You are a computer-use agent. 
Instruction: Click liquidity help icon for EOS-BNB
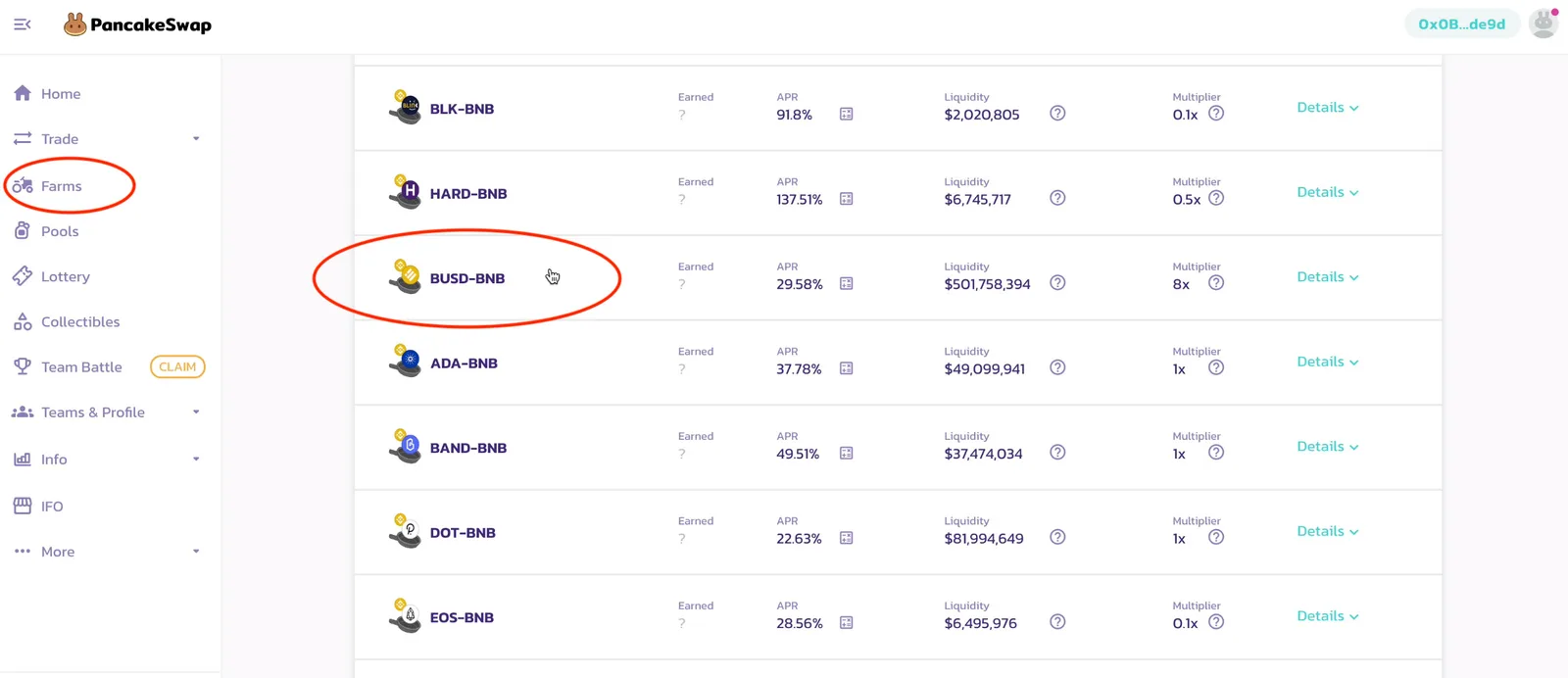click(x=1057, y=622)
